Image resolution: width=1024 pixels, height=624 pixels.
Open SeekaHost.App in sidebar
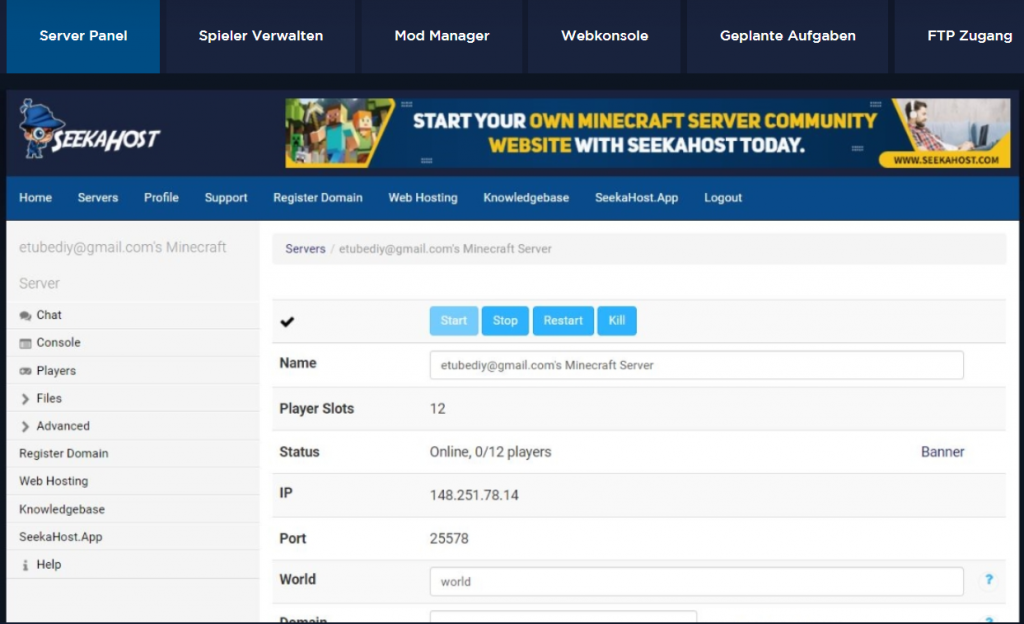[x=61, y=537]
